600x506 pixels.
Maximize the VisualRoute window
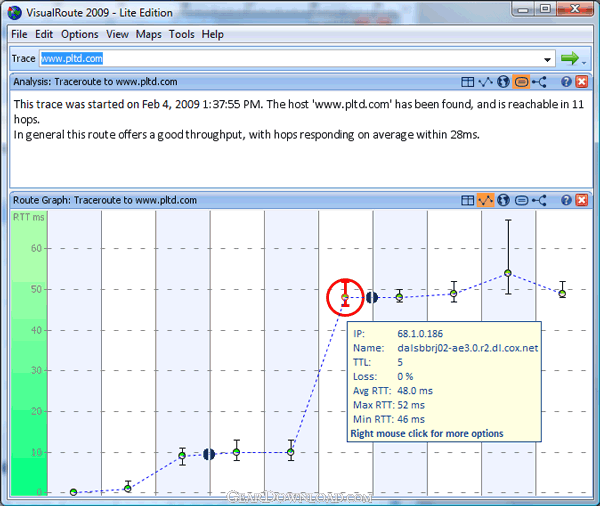coord(545,8)
